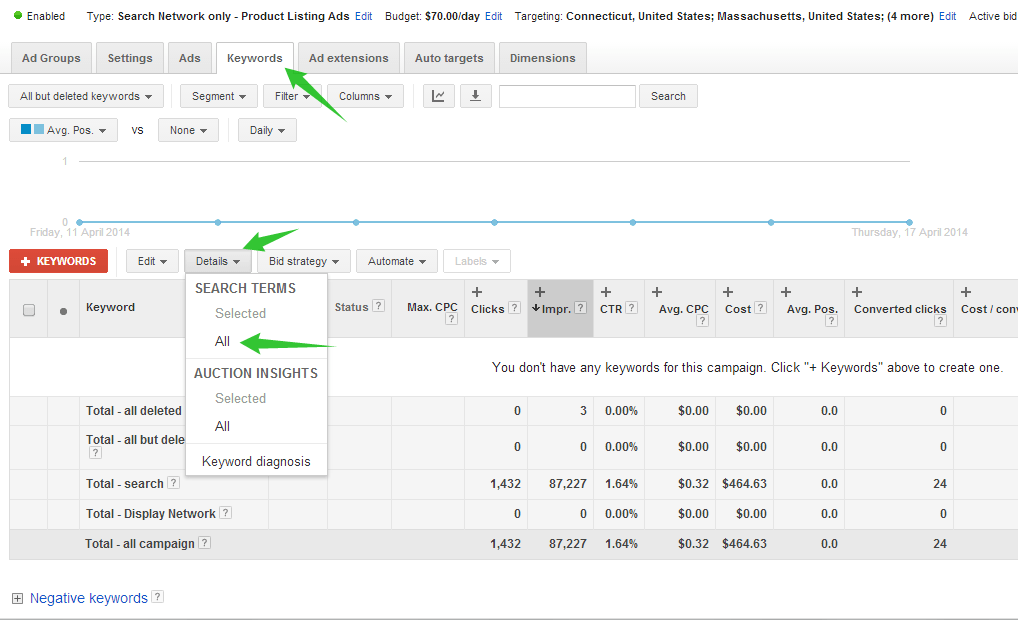Click the Search button
This screenshot has height=620, width=1018.
(x=668, y=96)
